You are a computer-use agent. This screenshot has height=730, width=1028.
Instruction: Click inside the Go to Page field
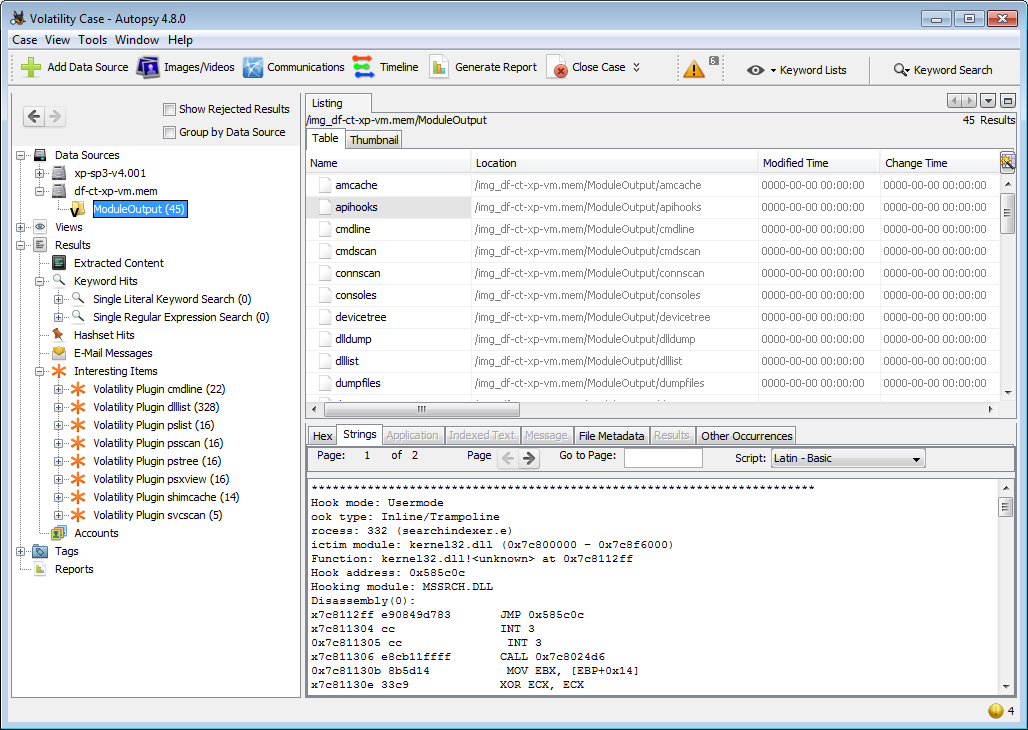662,458
